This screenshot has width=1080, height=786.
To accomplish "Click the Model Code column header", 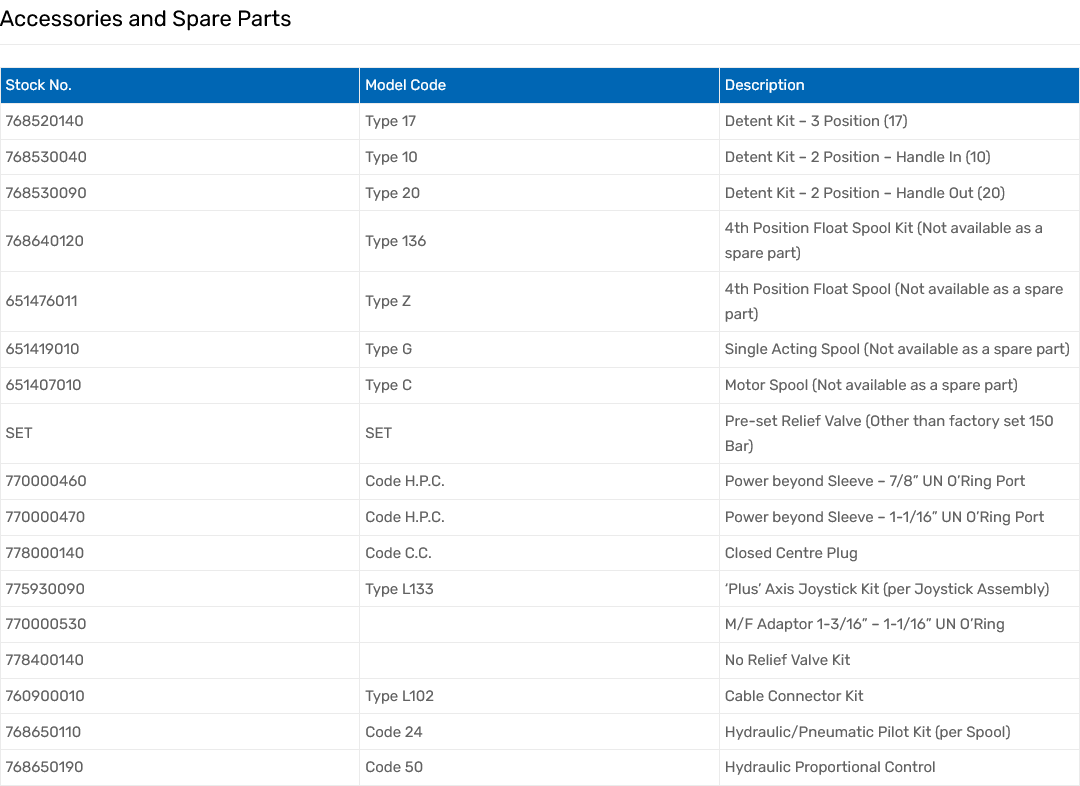I will 405,85.
